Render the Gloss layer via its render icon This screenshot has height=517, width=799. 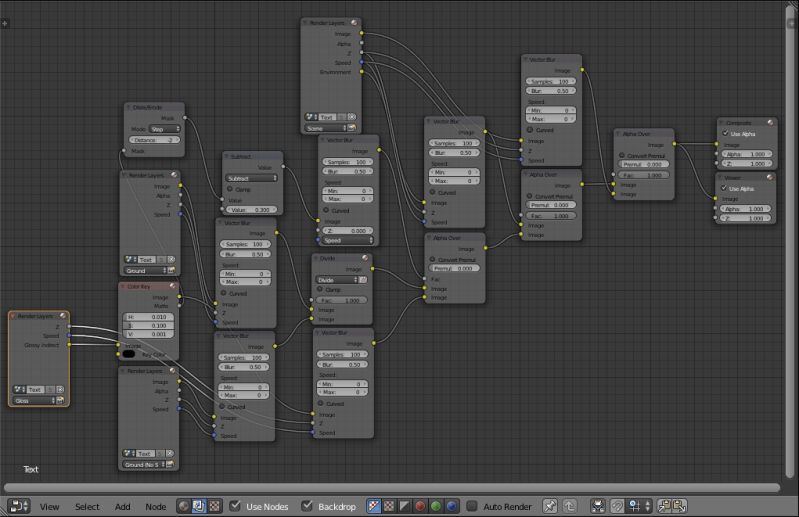tap(60, 400)
